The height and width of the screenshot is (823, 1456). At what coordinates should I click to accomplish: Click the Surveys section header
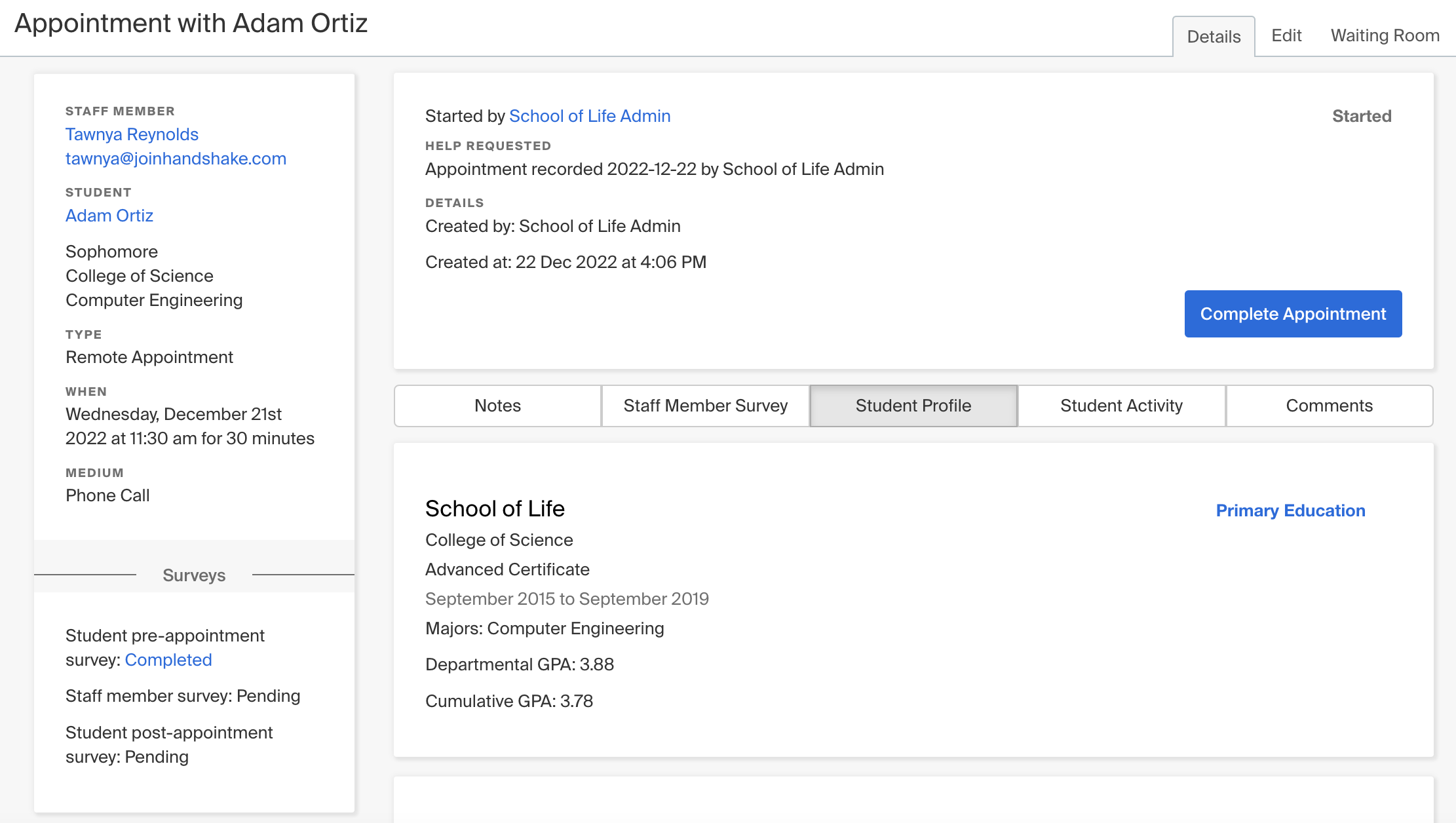click(x=193, y=575)
